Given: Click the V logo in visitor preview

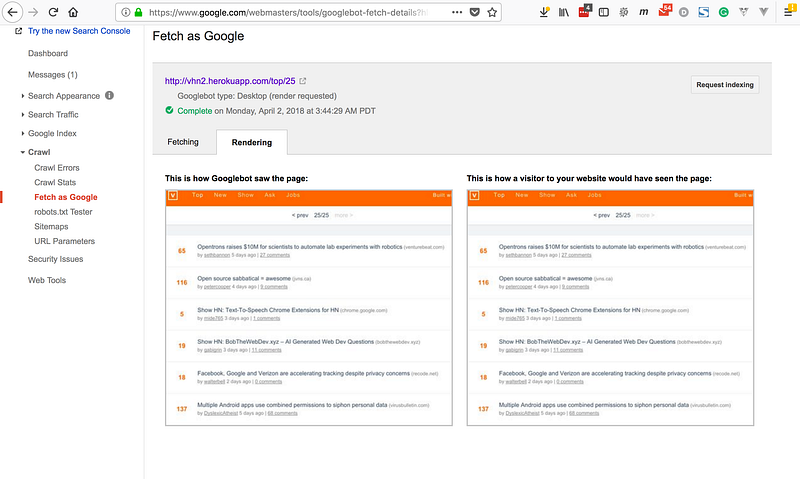Looking at the screenshot, I should [474, 195].
